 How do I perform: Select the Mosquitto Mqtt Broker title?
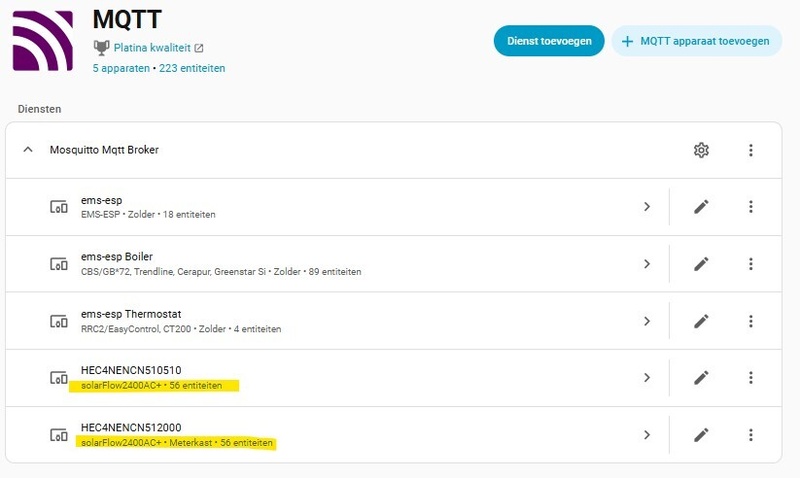pos(104,150)
